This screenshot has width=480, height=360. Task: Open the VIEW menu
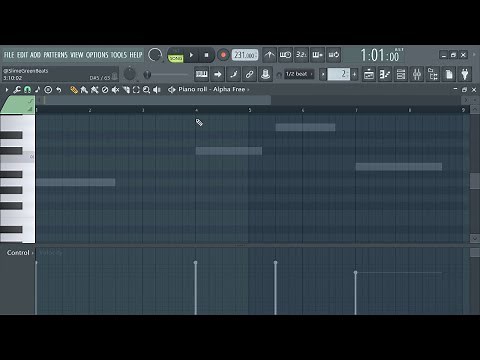pyautogui.click(x=77, y=55)
